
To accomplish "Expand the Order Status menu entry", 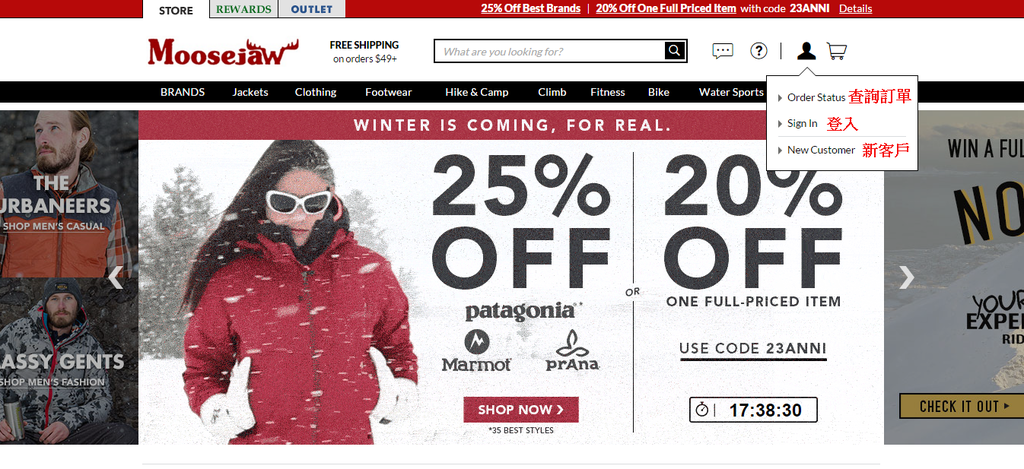I will (816, 97).
